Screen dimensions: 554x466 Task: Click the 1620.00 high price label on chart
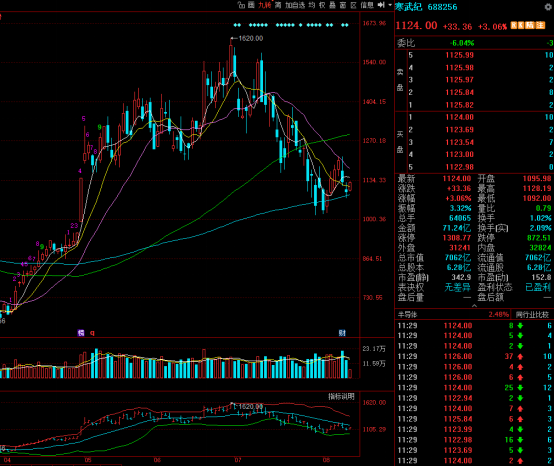coord(251,39)
